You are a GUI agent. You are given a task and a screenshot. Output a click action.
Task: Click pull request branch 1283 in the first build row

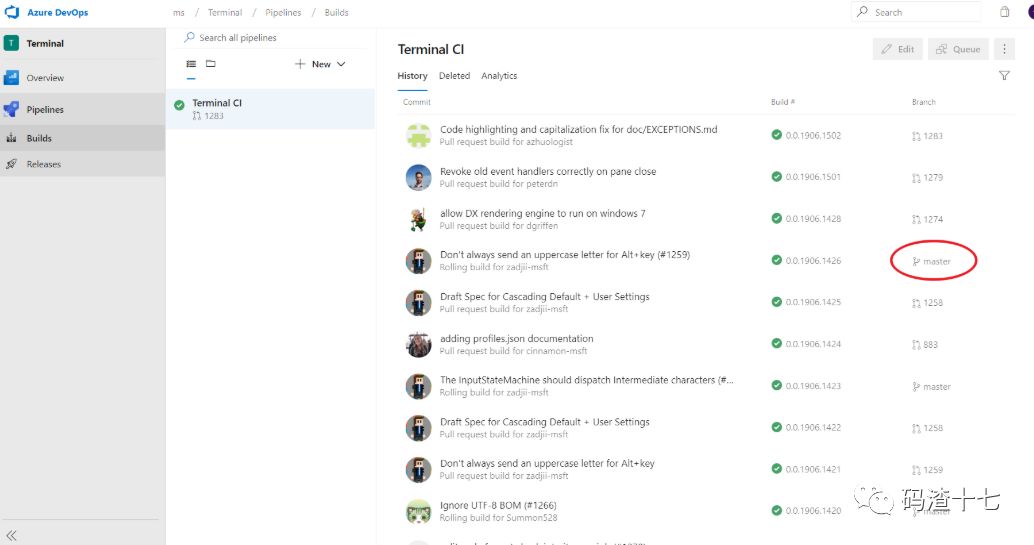pyautogui.click(x=927, y=136)
